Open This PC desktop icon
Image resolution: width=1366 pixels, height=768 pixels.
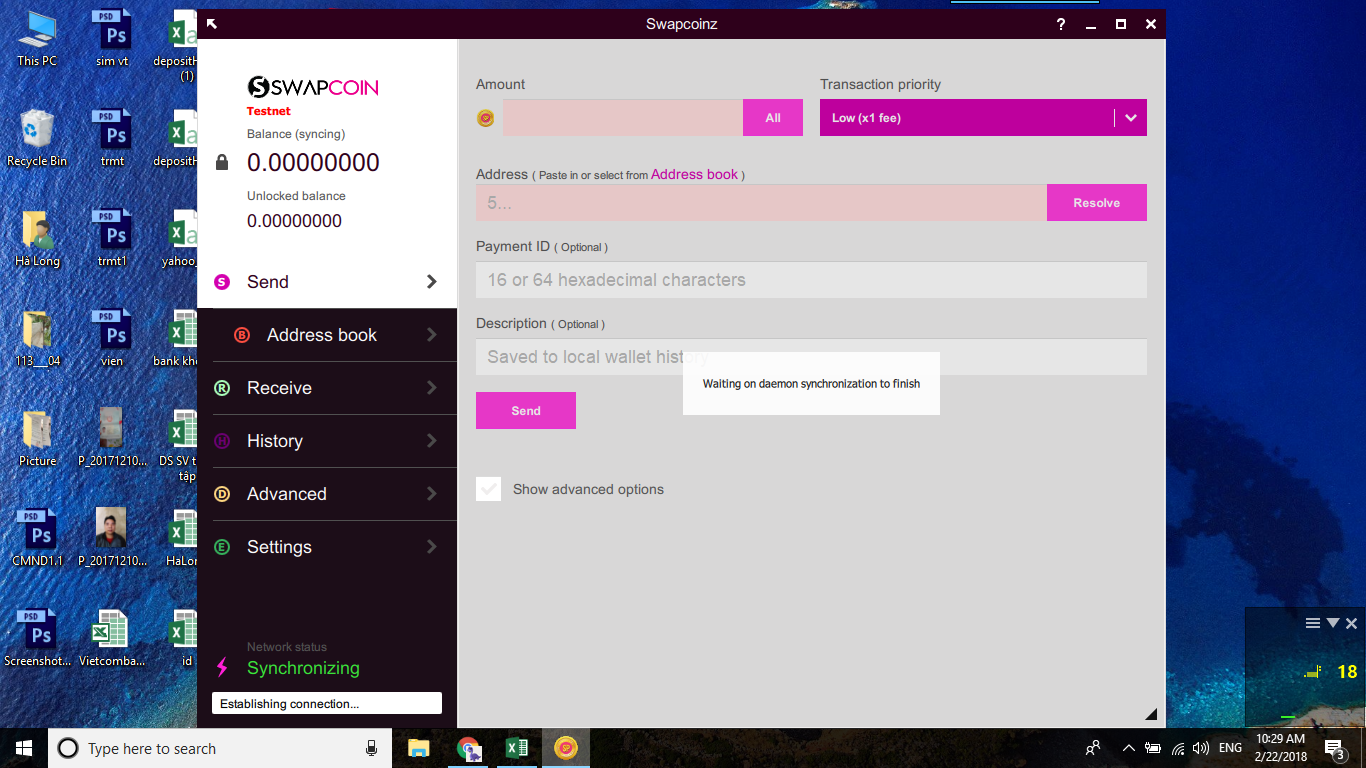click(37, 38)
